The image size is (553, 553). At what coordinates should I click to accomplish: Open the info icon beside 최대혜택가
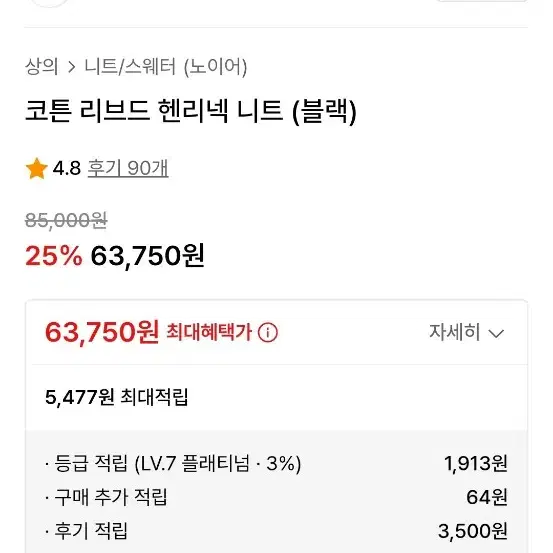268,332
